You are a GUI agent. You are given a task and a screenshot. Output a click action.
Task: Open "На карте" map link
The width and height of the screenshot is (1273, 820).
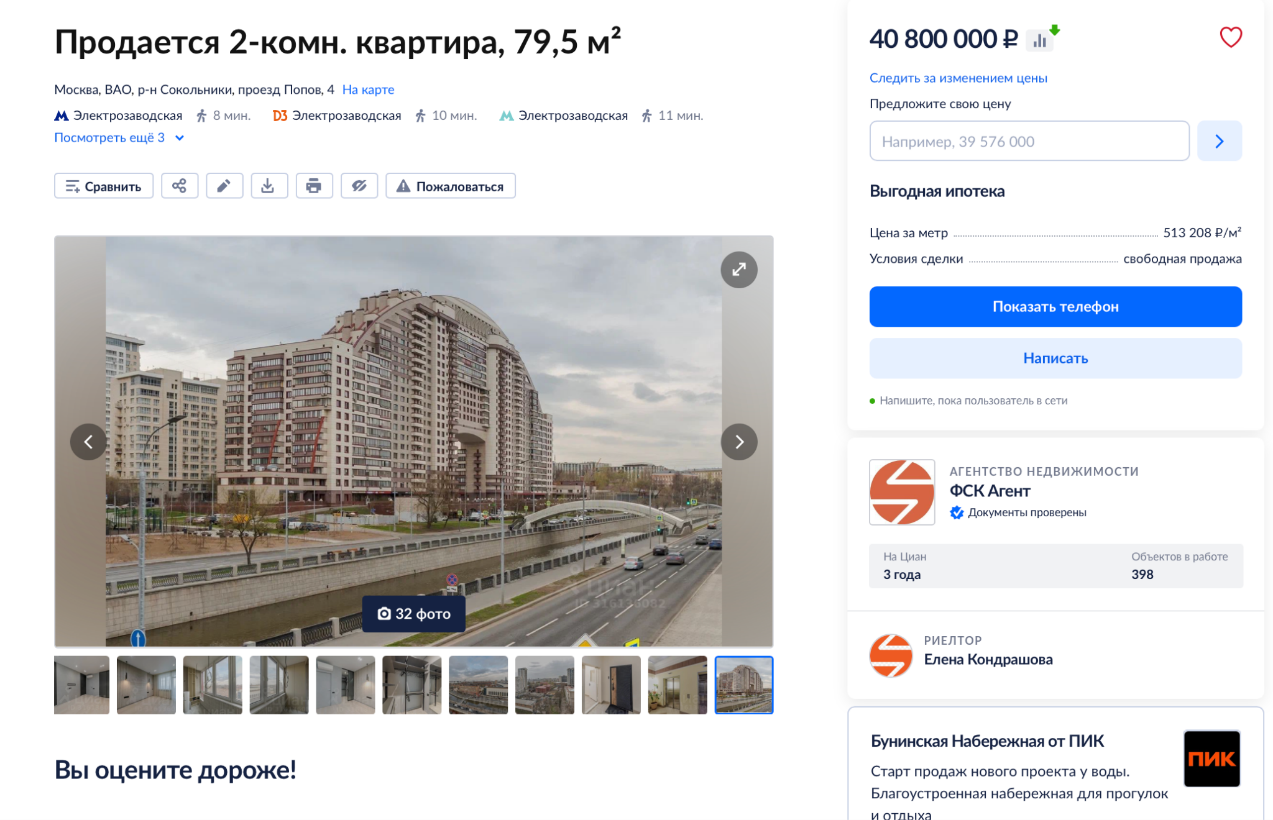click(x=368, y=90)
